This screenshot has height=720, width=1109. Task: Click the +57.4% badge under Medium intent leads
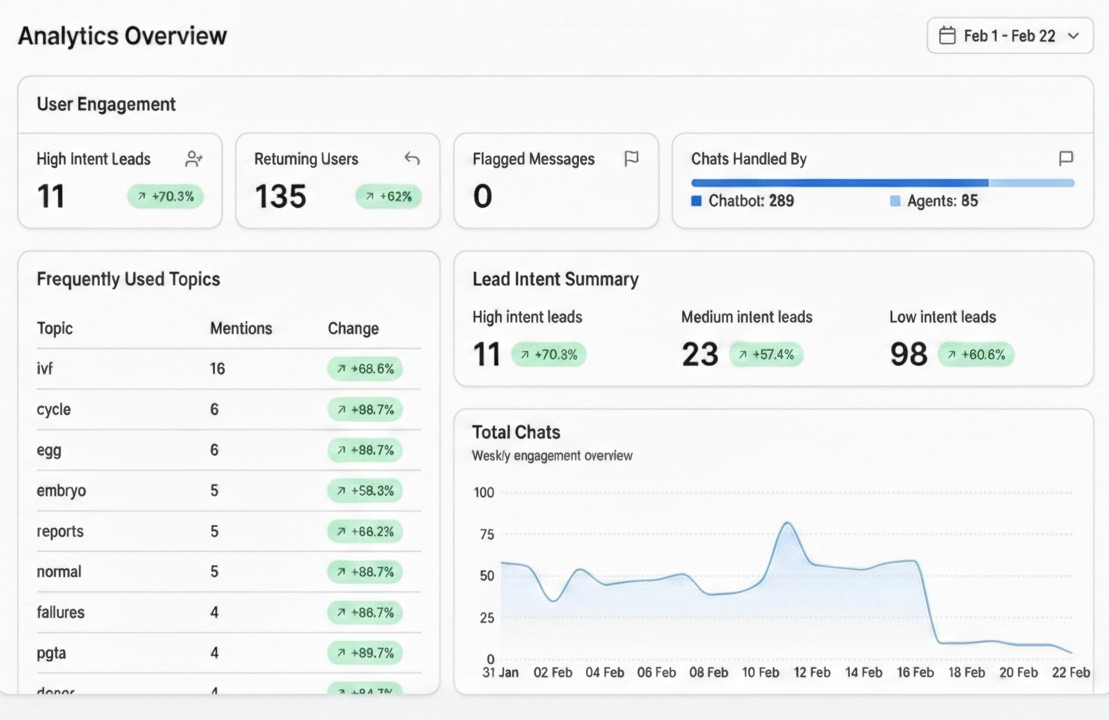[x=766, y=354]
